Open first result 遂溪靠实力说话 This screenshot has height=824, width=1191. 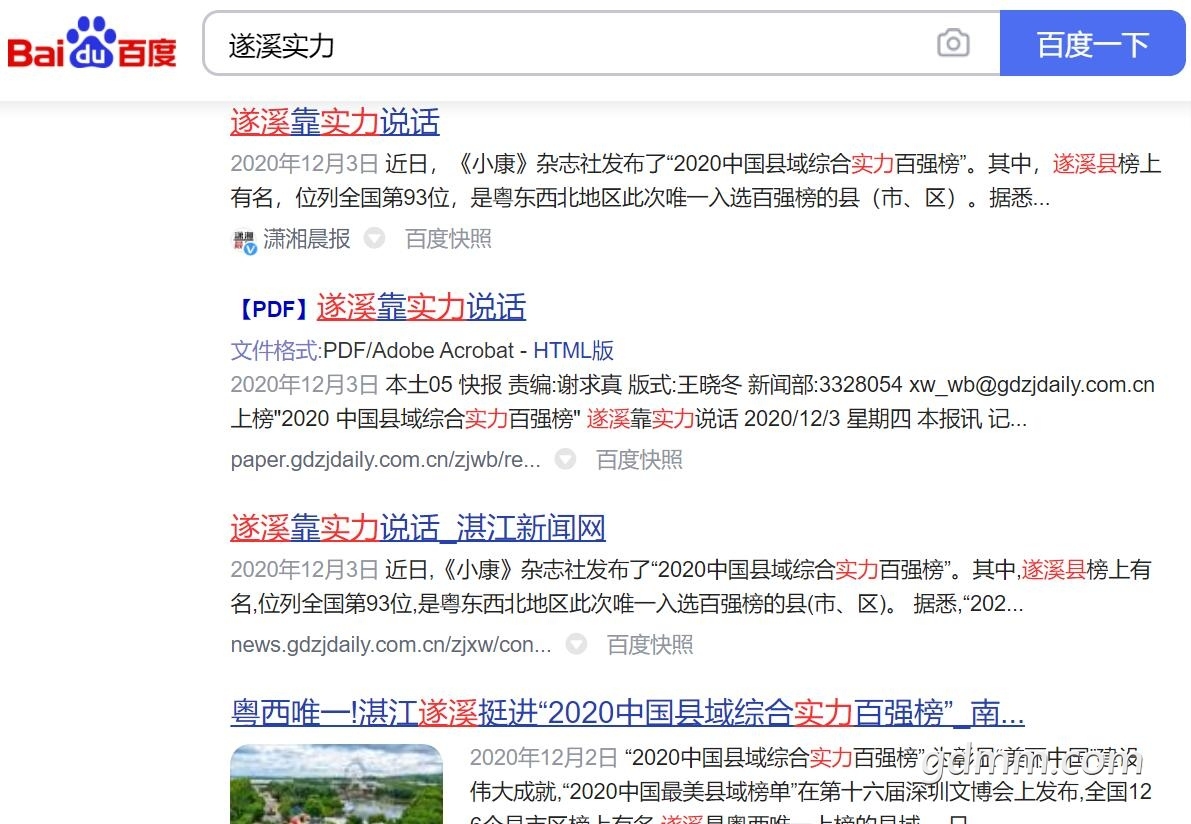click(335, 122)
